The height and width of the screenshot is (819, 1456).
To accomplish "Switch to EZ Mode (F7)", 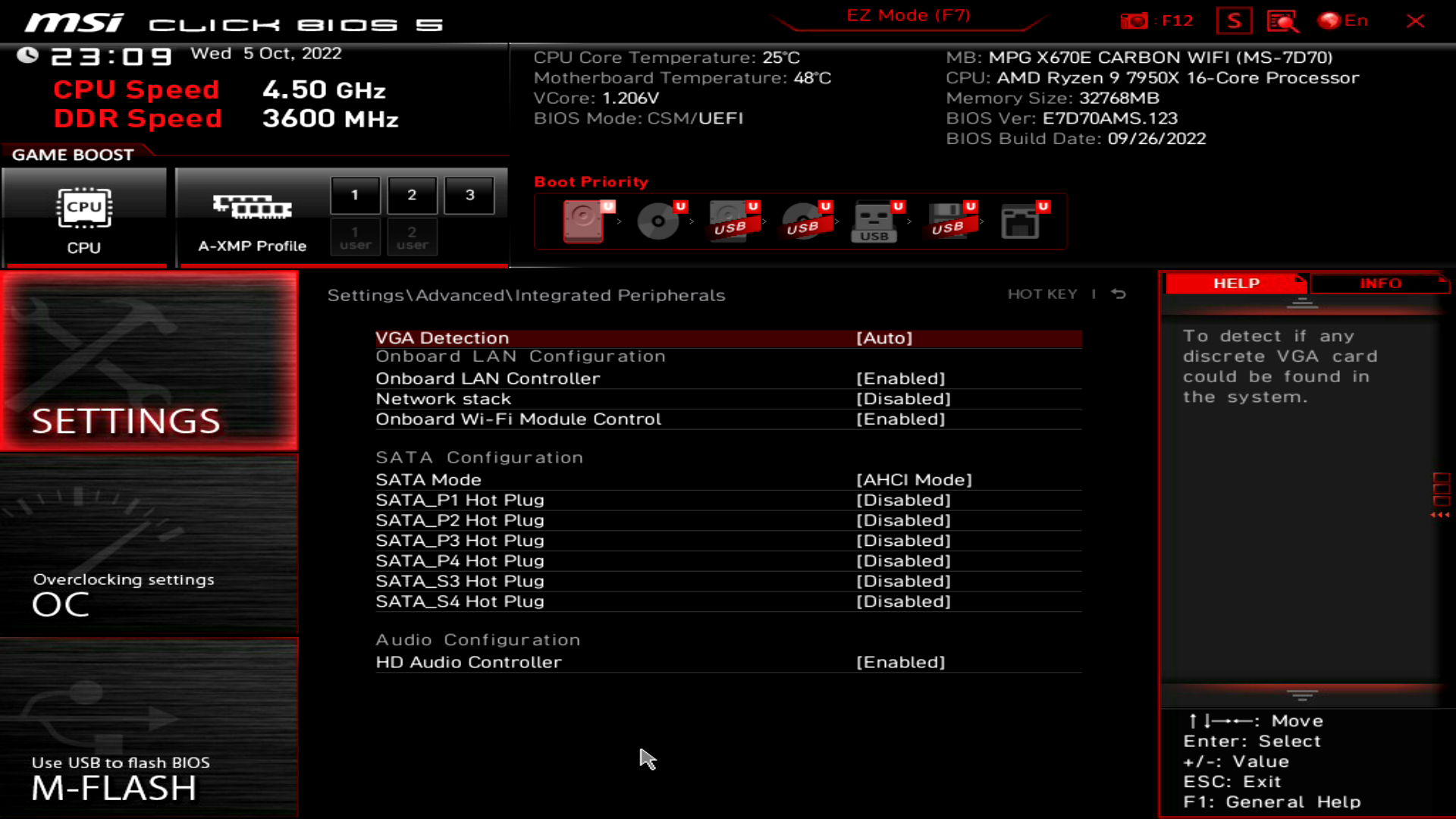I will point(908,16).
